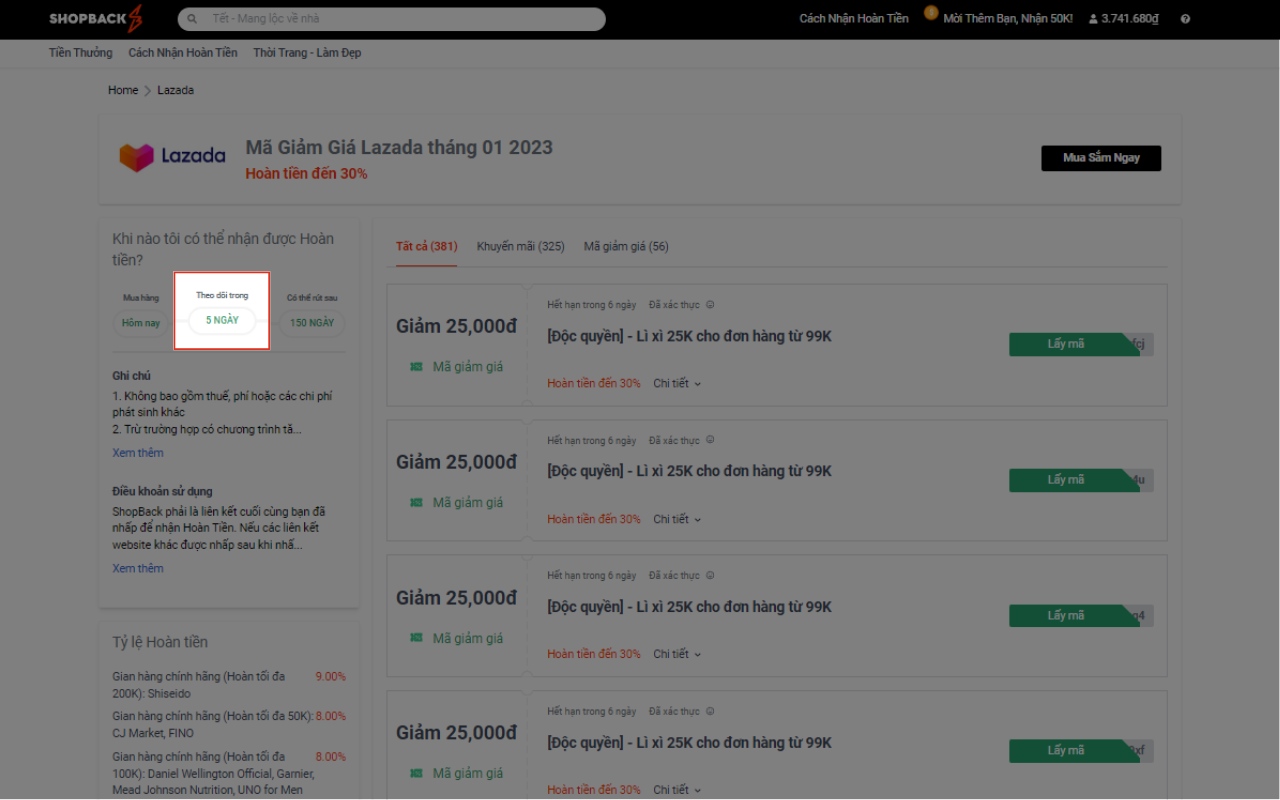1280x800 pixels.
Task: Click the Lazada store logo
Action: [x=172, y=157]
